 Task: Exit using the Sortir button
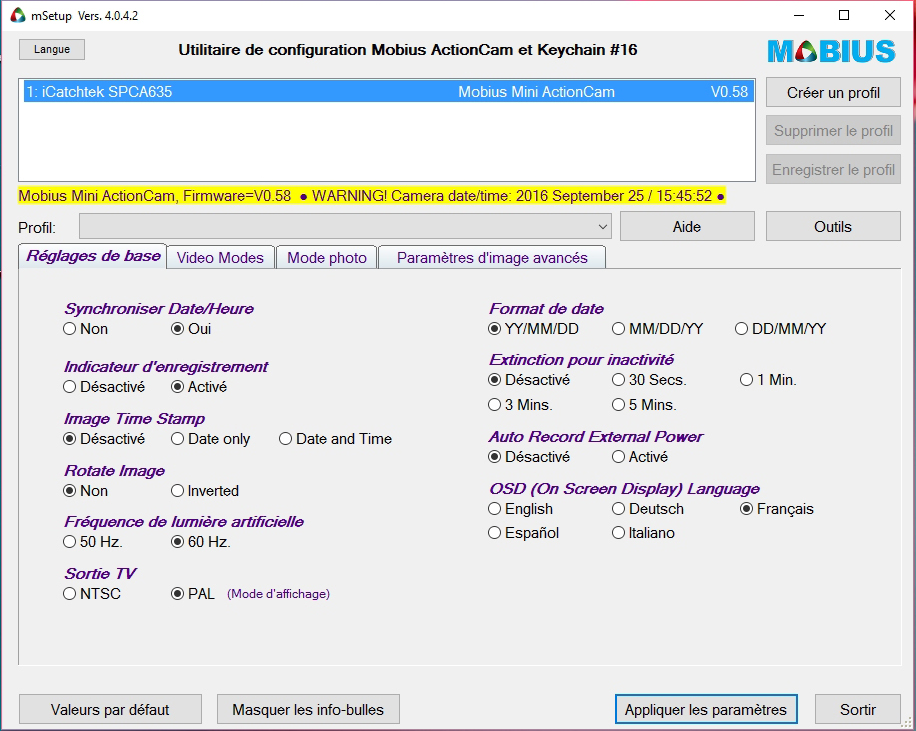click(x=858, y=709)
